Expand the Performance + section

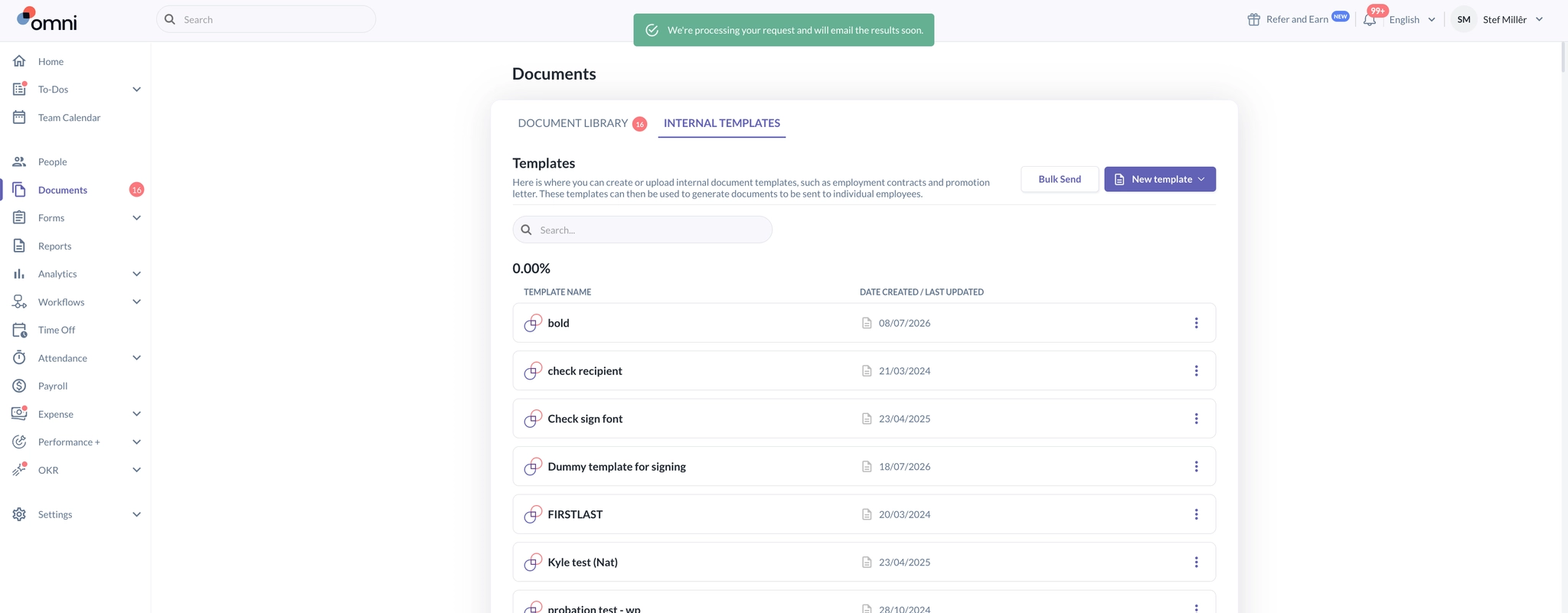pyautogui.click(x=136, y=442)
